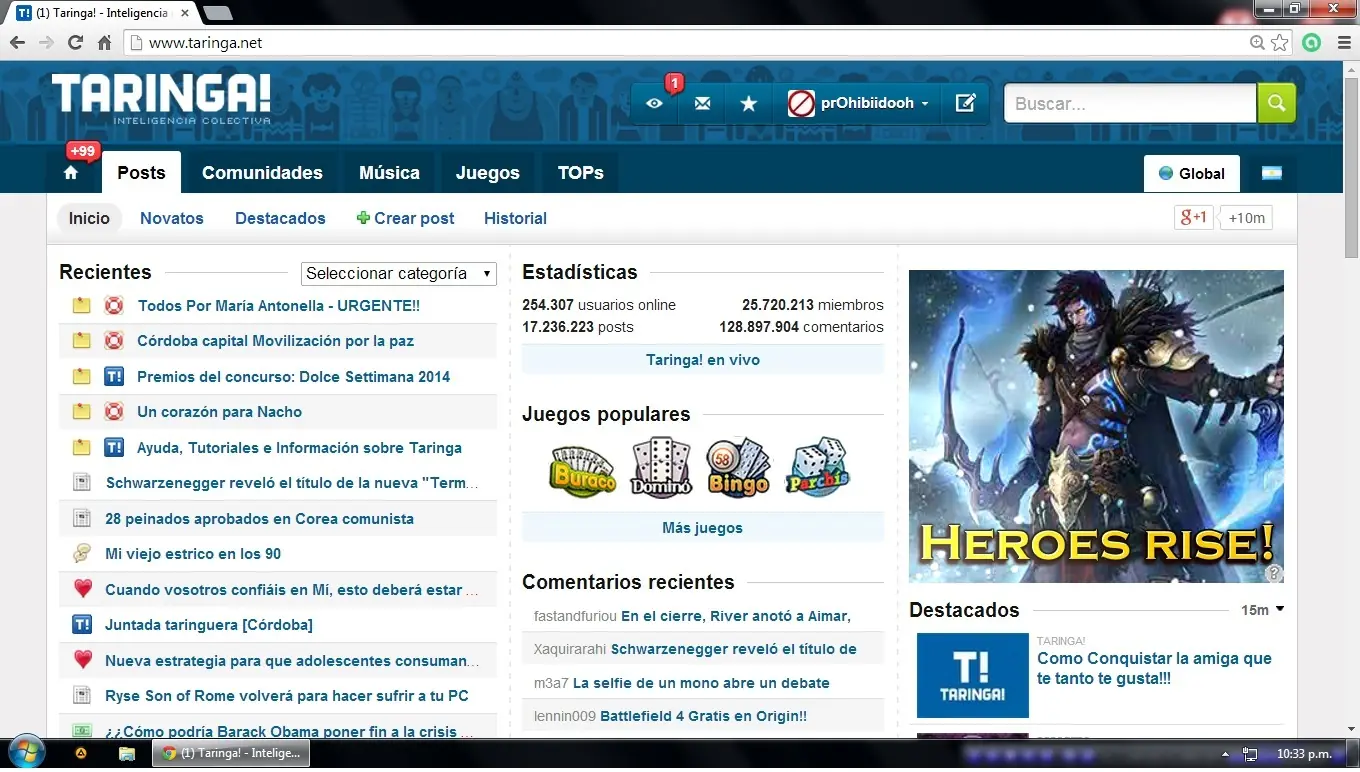Click the Heroes Rise advertisement banner
Image resolution: width=1360 pixels, height=772 pixels.
tap(1096, 426)
